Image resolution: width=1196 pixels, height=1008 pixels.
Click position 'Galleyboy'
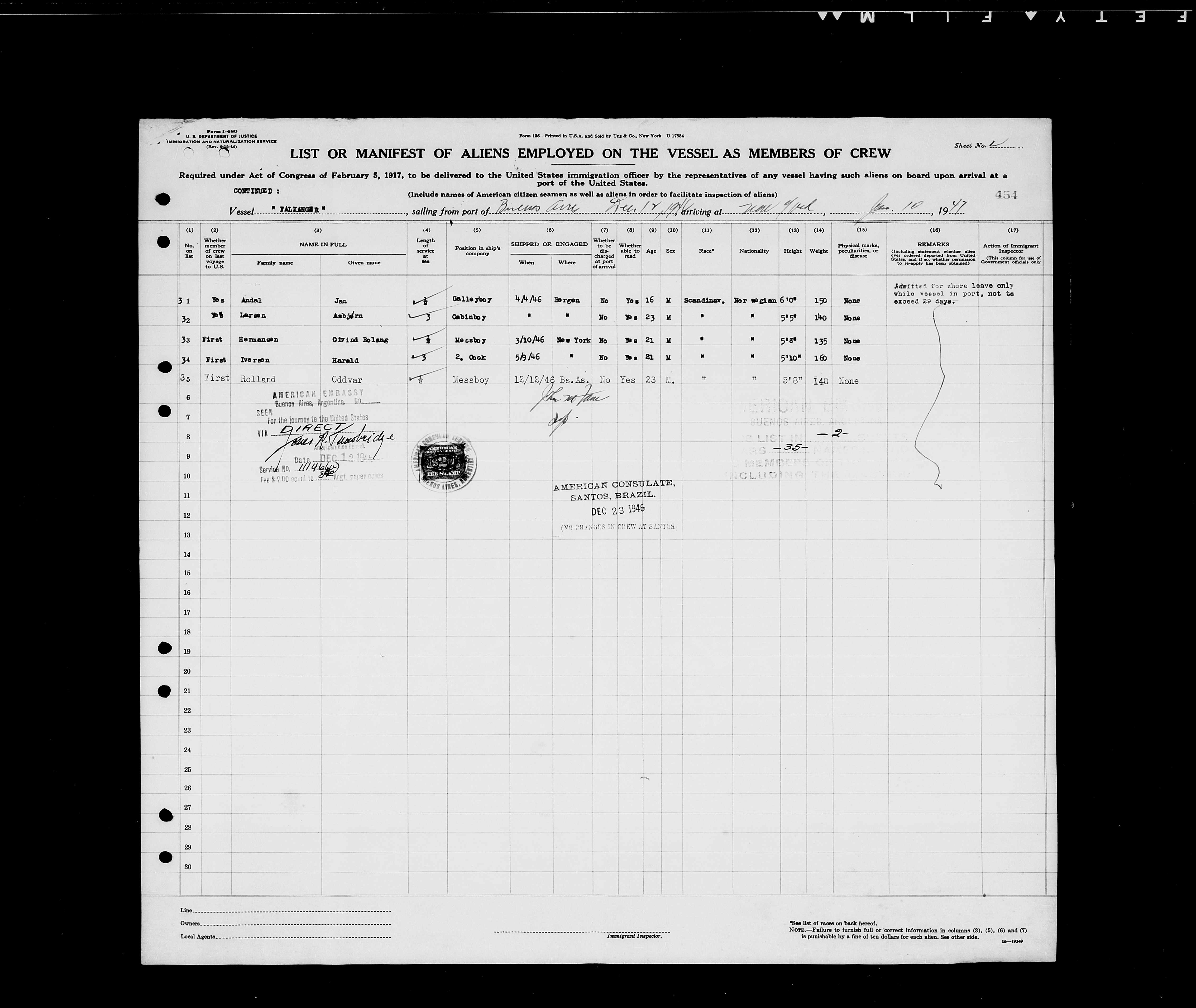472,299
